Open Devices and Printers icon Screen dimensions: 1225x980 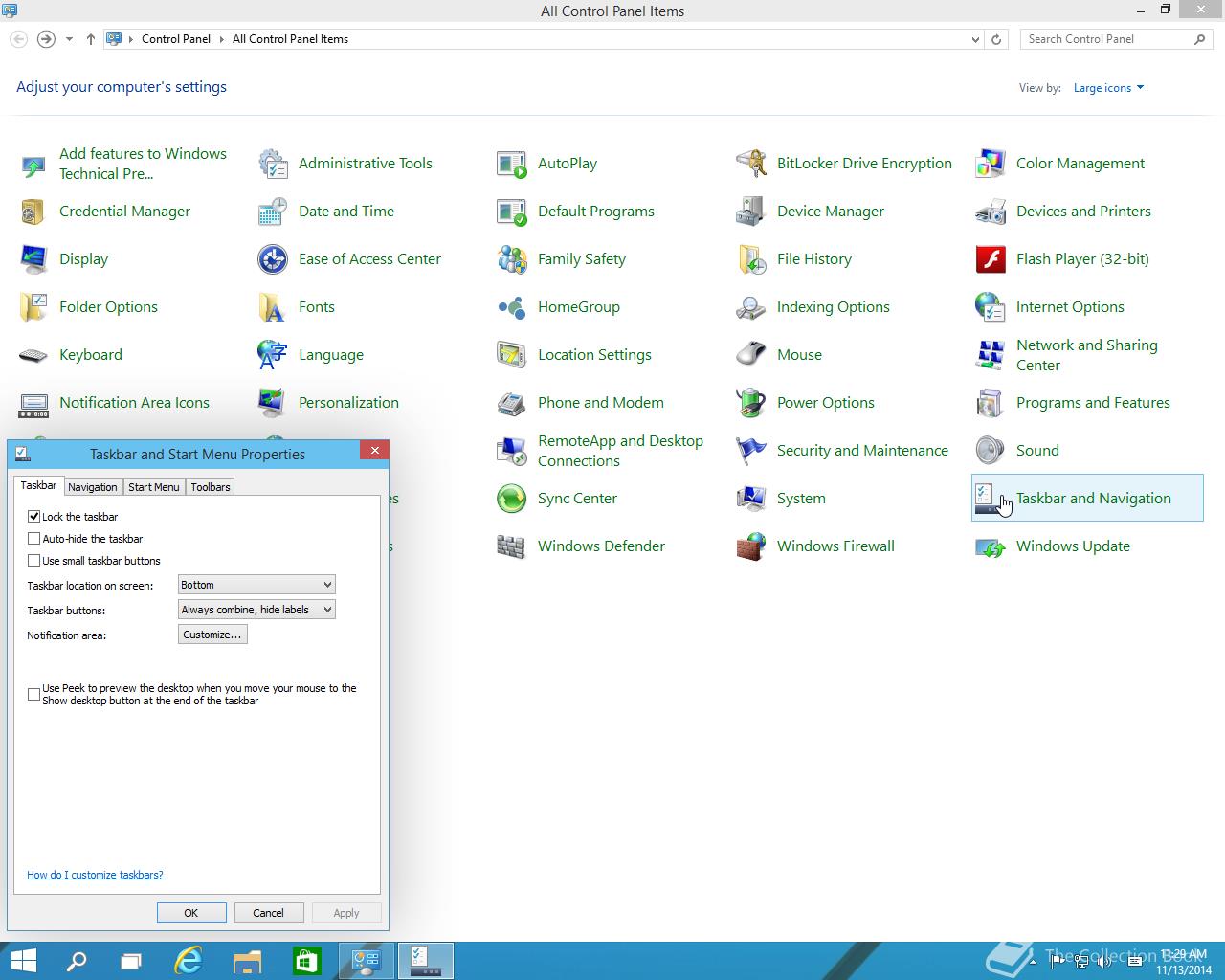(x=991, y=212)
